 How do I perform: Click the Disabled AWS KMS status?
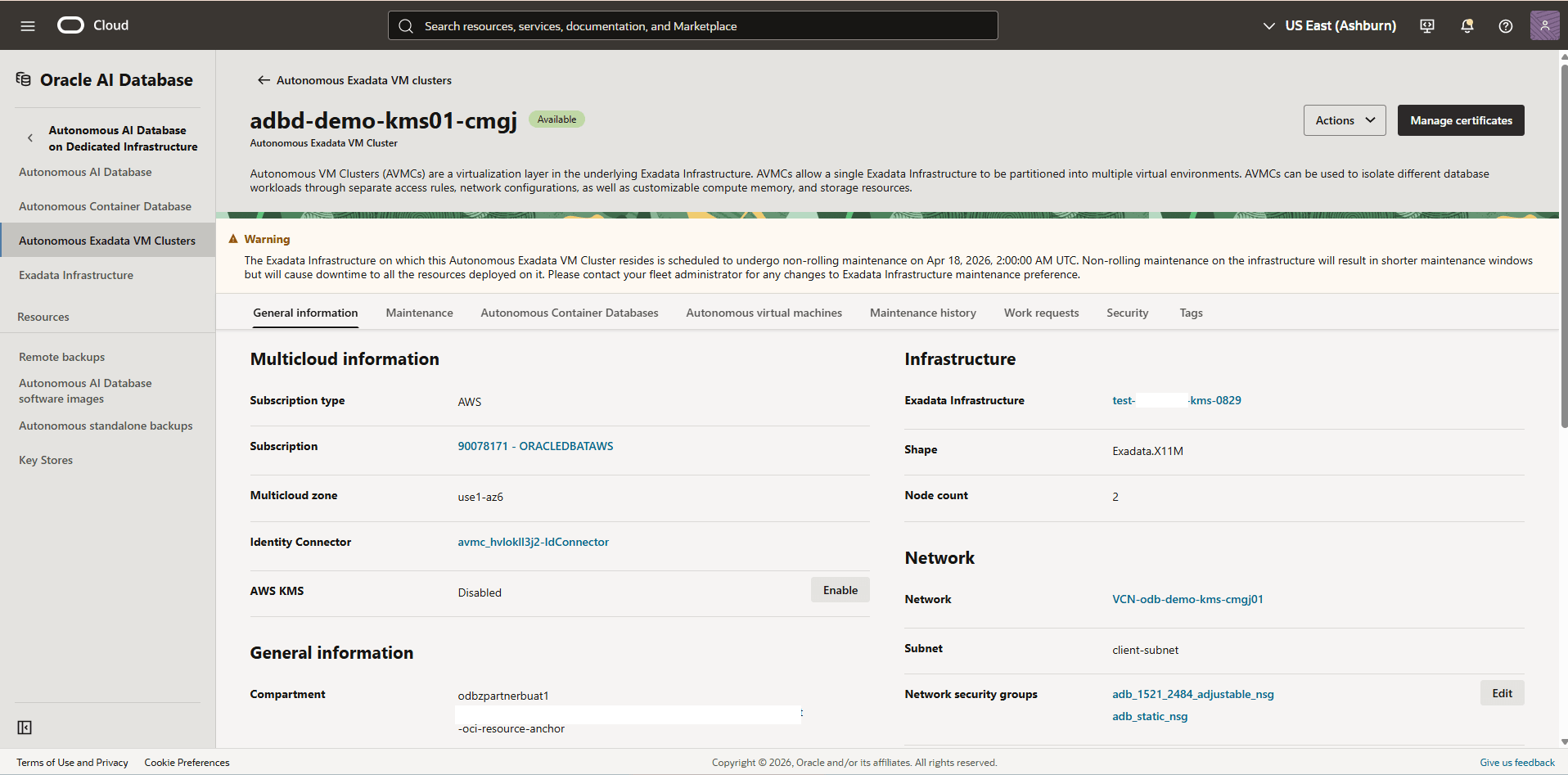click(x=480, y=593)
